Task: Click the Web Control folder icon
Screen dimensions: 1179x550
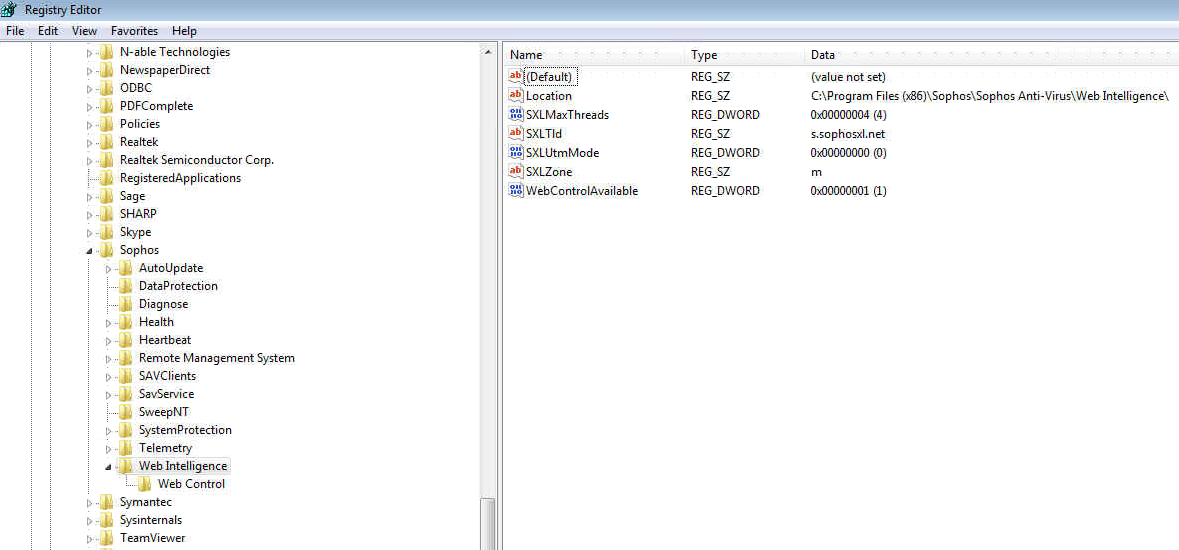Action: (x=144, y=484)
